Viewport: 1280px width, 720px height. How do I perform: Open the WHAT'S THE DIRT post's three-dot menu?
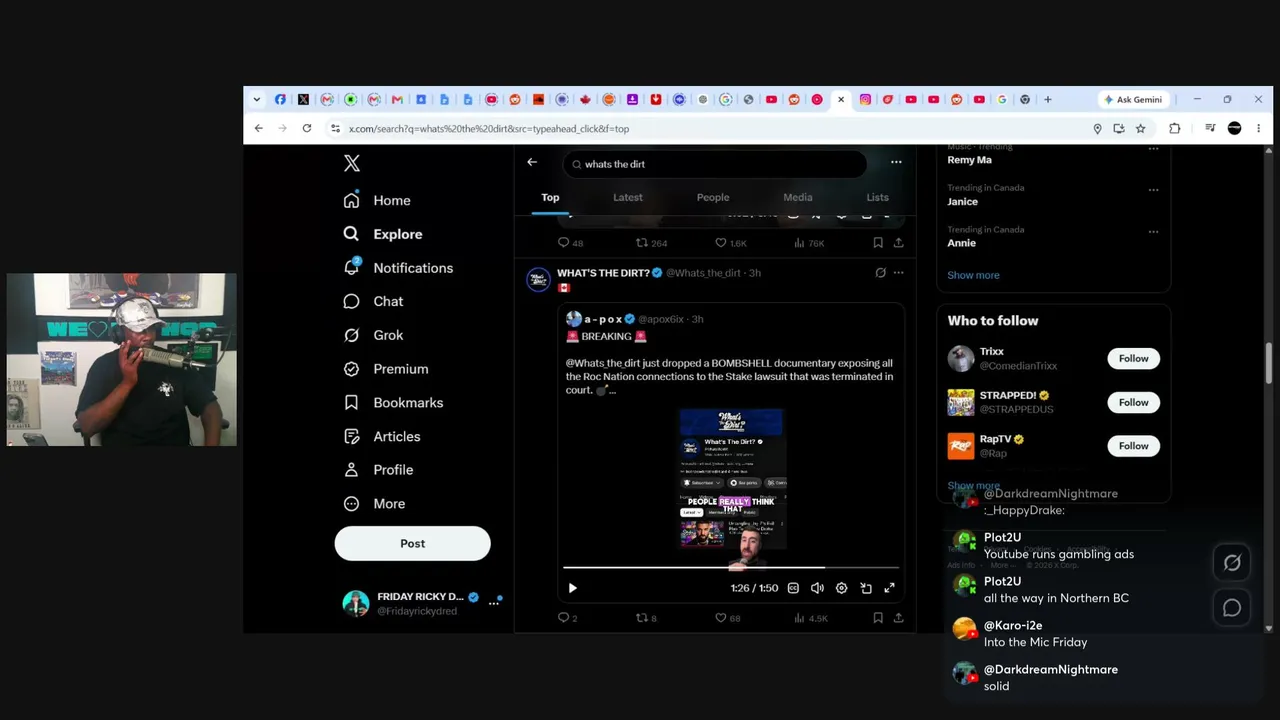click(x=898, y=272)
